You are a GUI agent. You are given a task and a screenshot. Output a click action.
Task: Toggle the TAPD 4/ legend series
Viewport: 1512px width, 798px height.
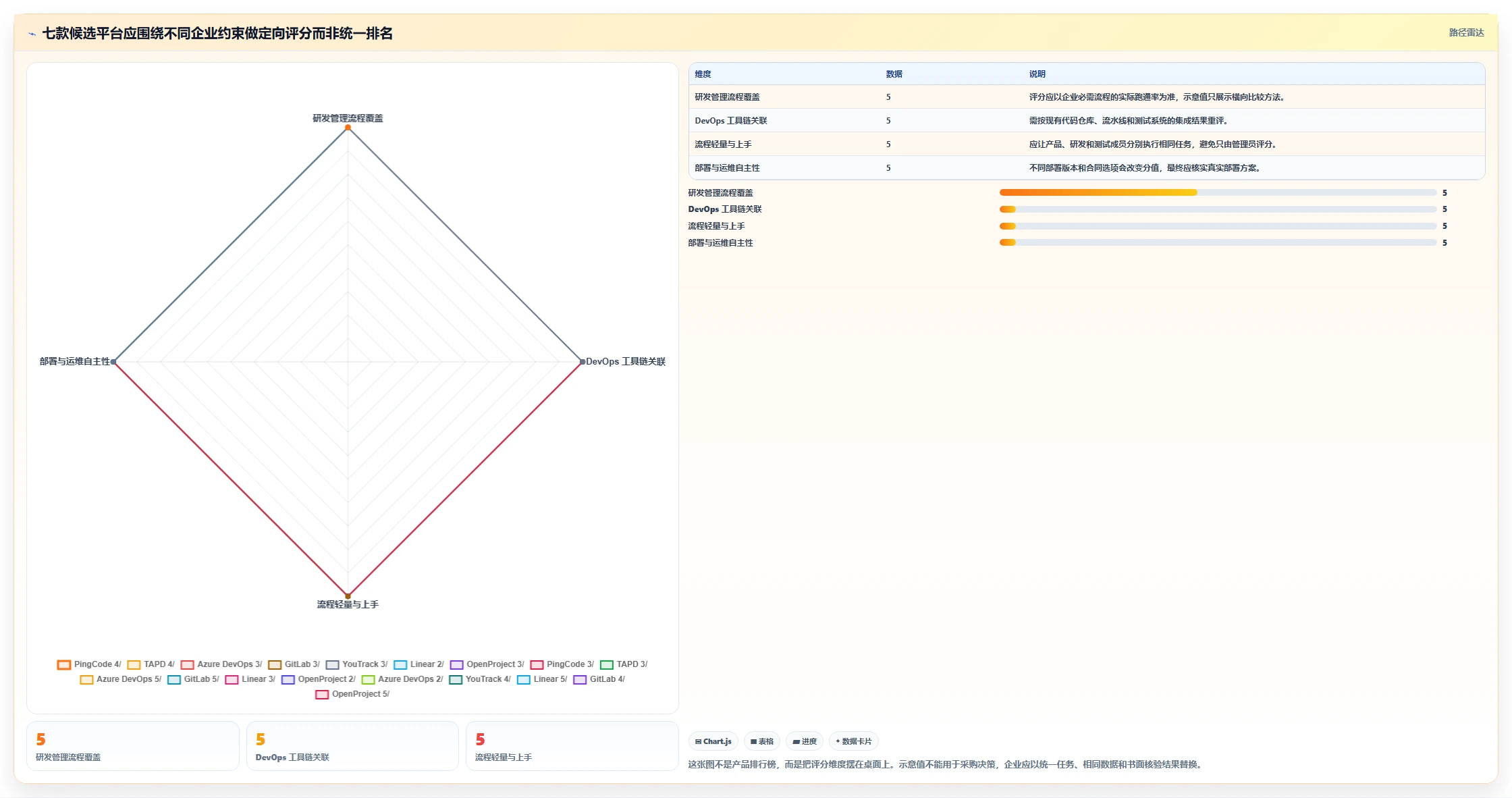(151, 664)
